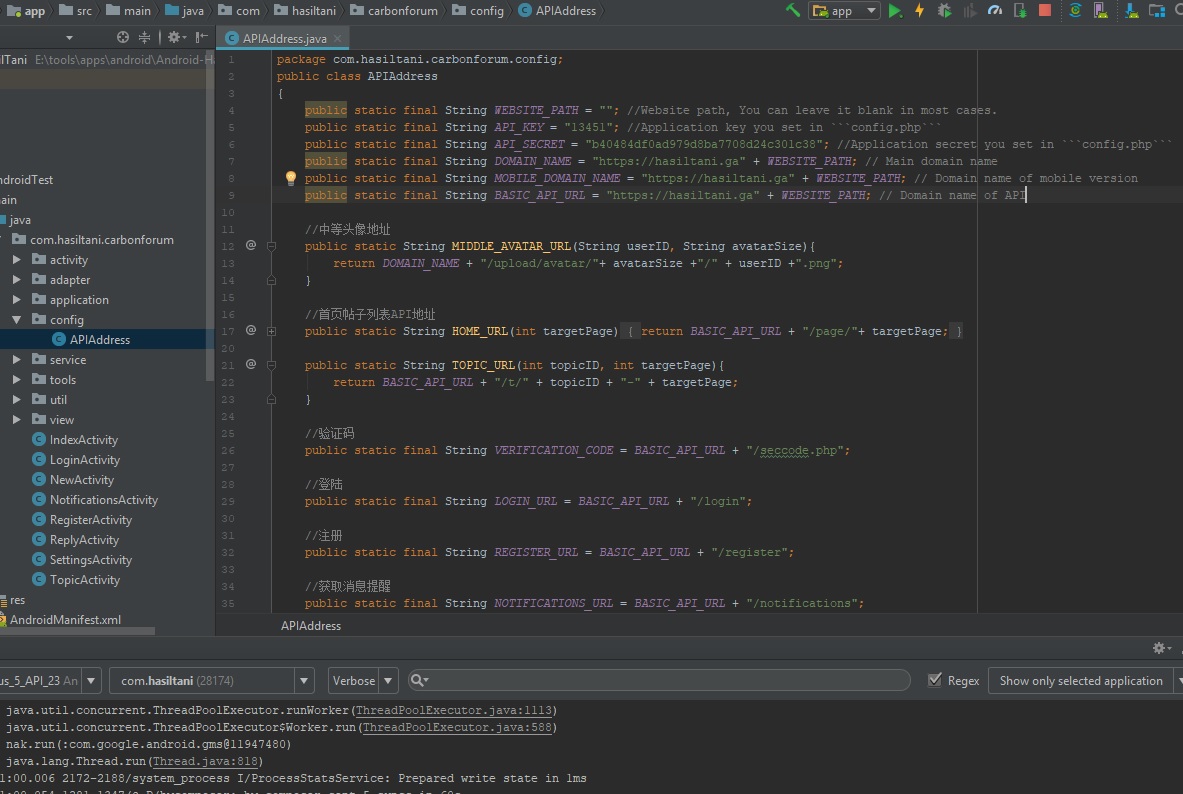Open ThreadPoolExecutor.java:1113 stack trace link
The width and height of the screenshot is (1183, 794).
[454, 710]
